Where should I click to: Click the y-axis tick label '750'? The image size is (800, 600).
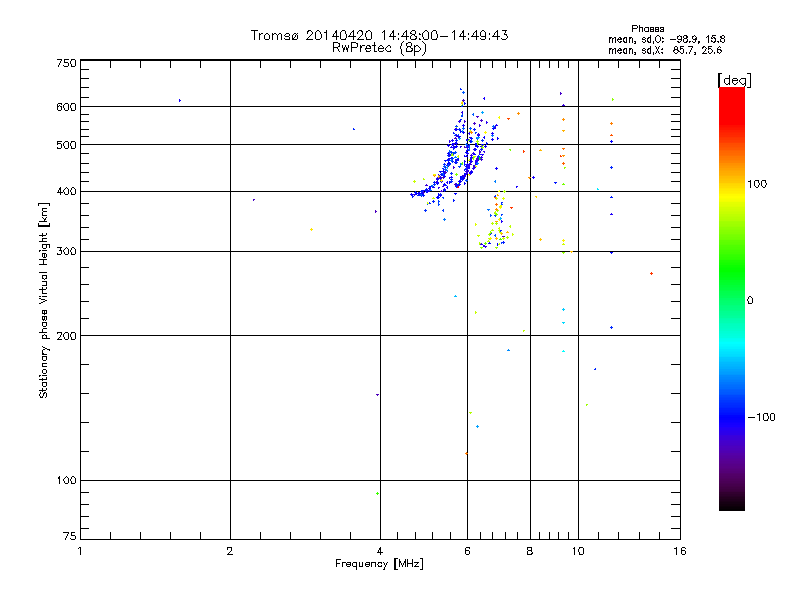(x=66, y=63)
